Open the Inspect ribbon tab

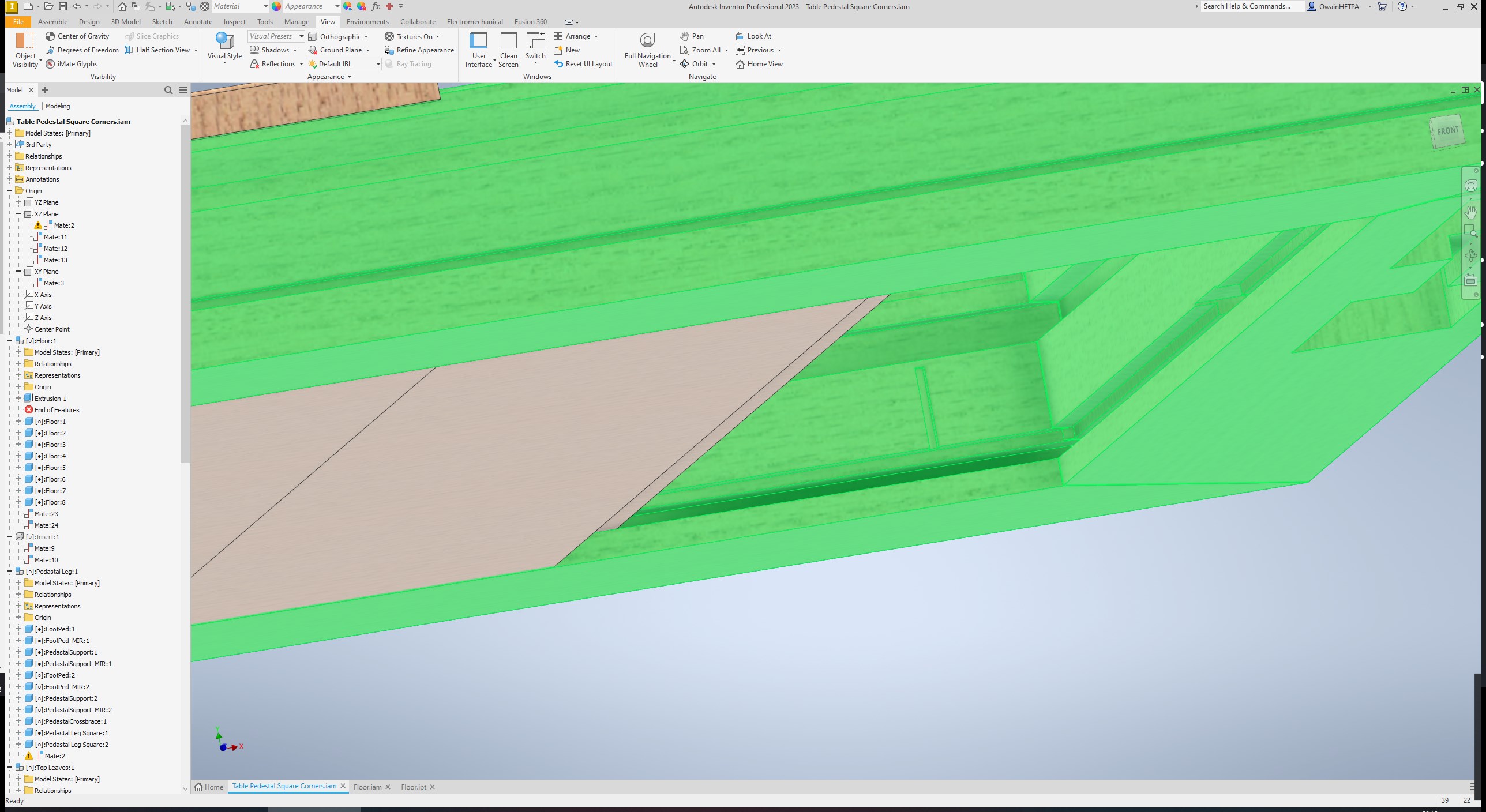tap(234, 22)
